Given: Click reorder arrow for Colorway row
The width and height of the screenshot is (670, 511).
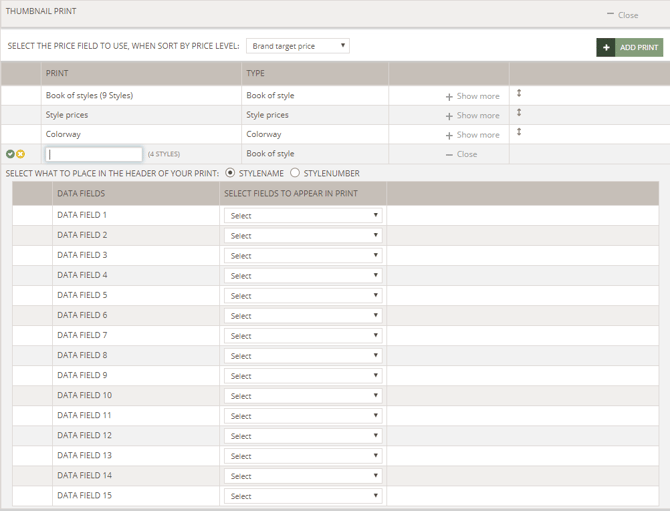Looking at the screenshot, I should coord(519,132).
